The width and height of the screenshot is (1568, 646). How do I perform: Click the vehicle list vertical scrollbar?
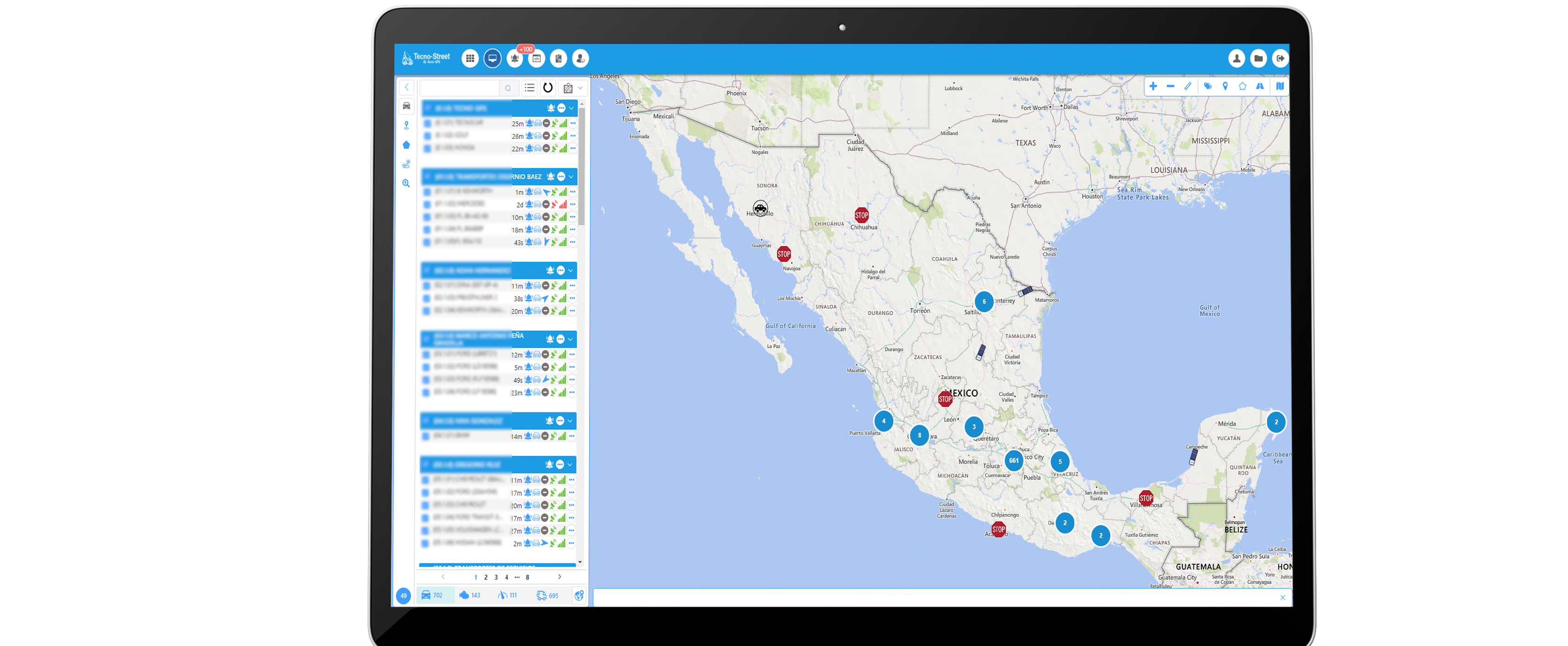pos(581,166)
